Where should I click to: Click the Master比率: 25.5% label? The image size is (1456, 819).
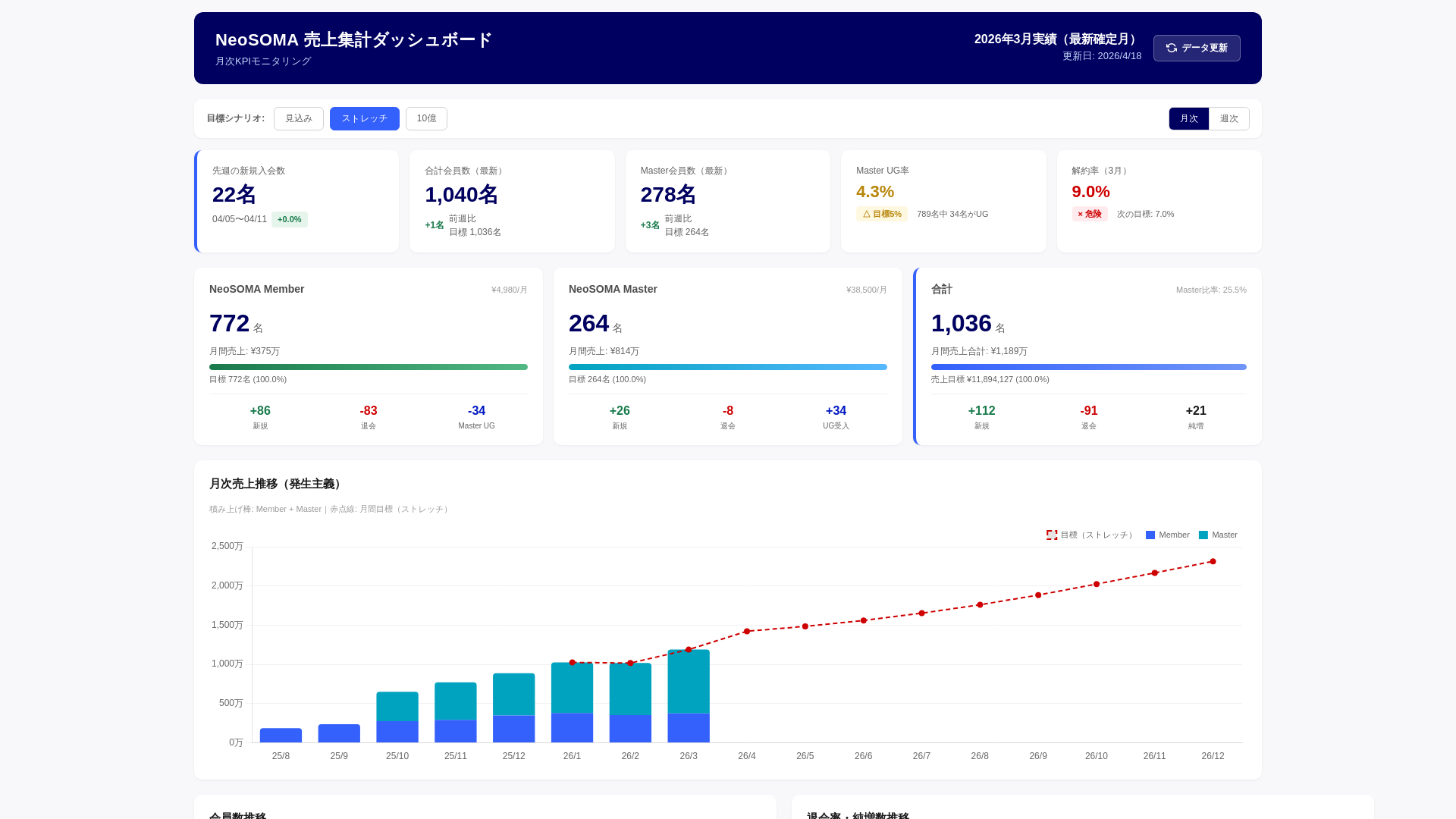point(1211,290)
